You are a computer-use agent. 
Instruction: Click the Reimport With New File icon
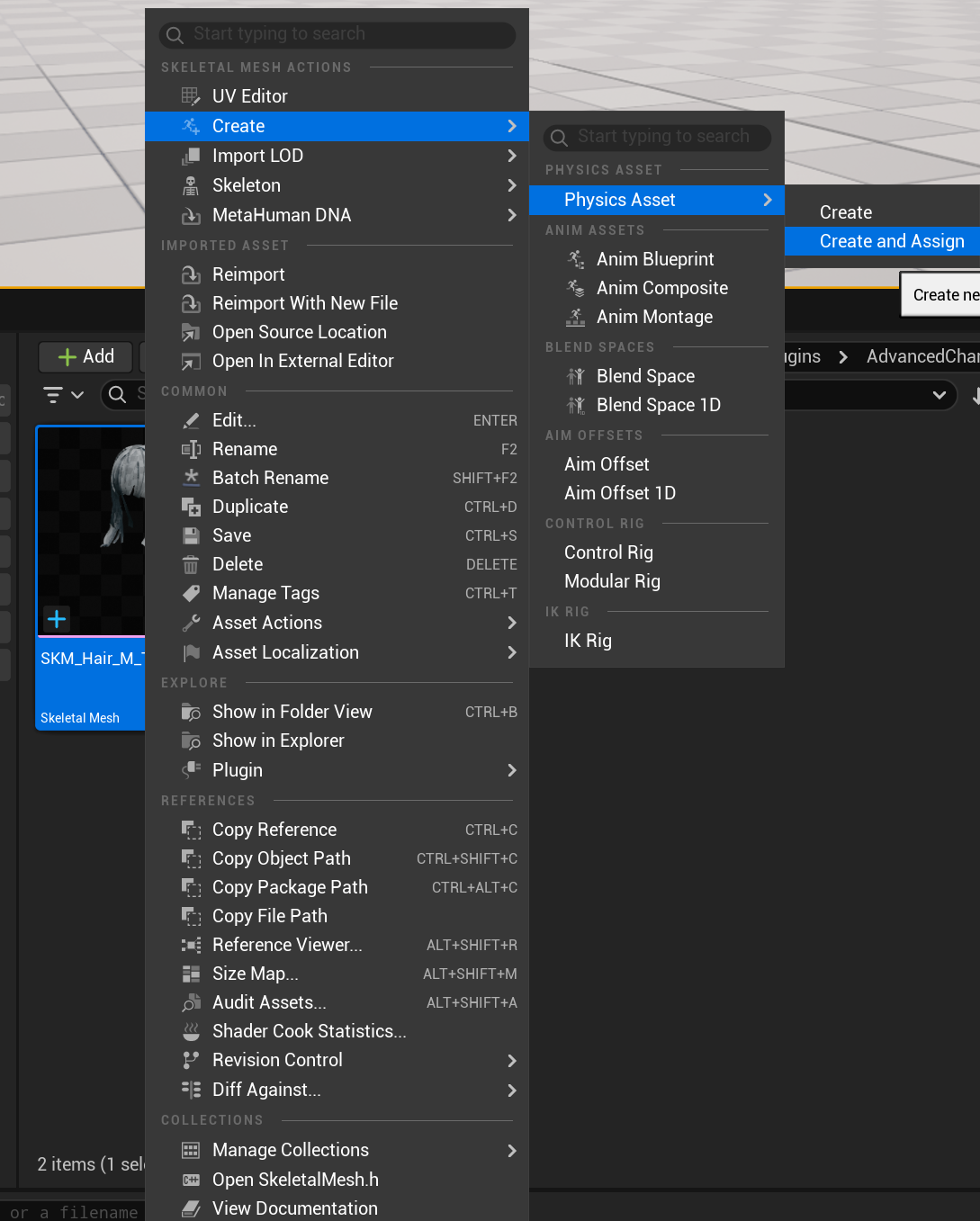click(191, 303)
